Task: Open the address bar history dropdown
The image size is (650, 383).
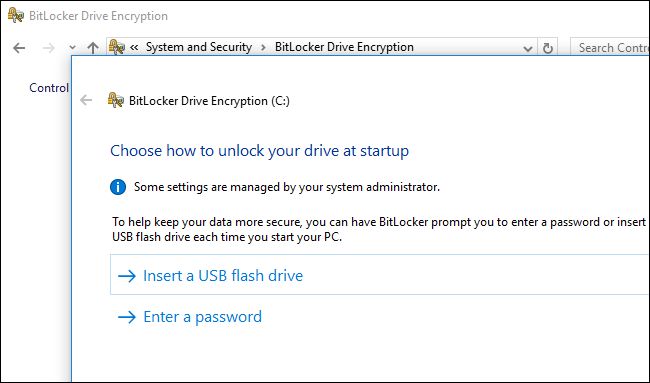Action: (x=528, y=48)
